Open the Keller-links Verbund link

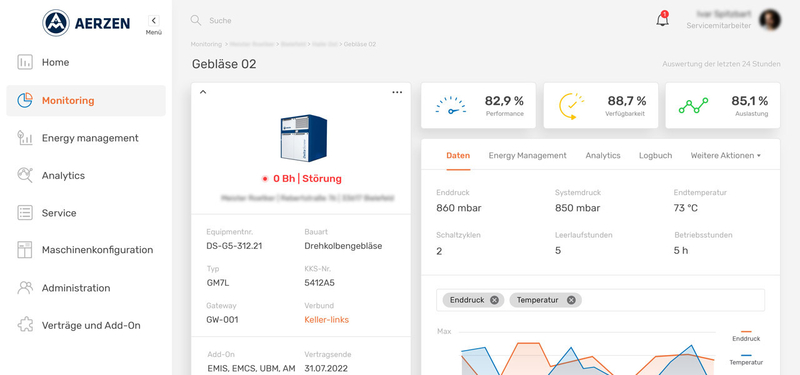[327, 320]
